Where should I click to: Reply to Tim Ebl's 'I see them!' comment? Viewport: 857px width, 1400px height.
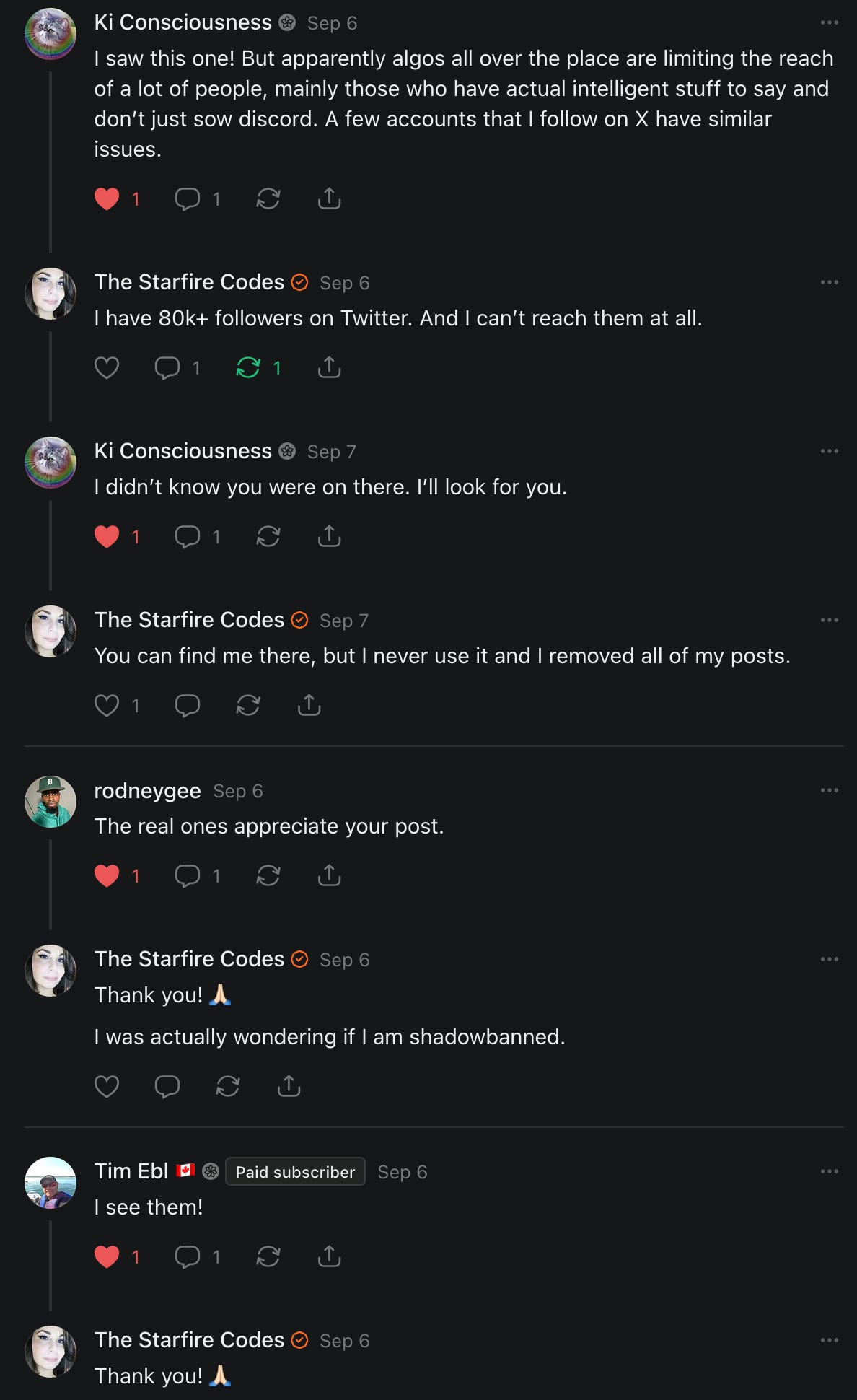(x=188, y=1256)
